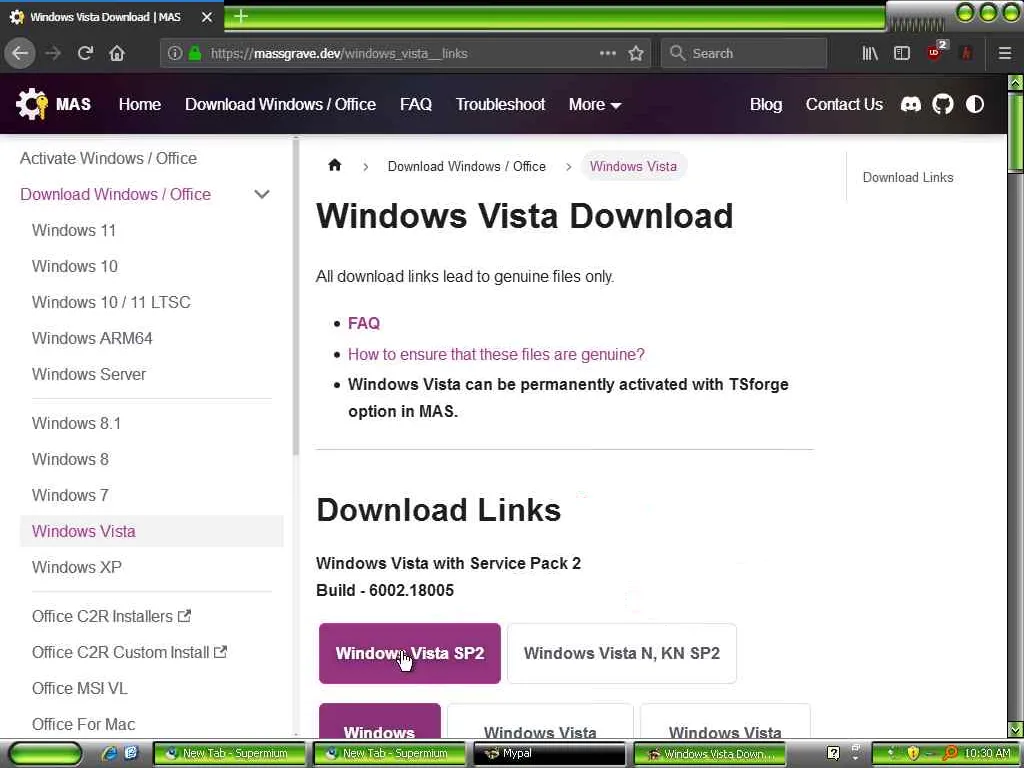
Task: Open Activate Windows / Office in sidebar
Action: pos(108,158)
